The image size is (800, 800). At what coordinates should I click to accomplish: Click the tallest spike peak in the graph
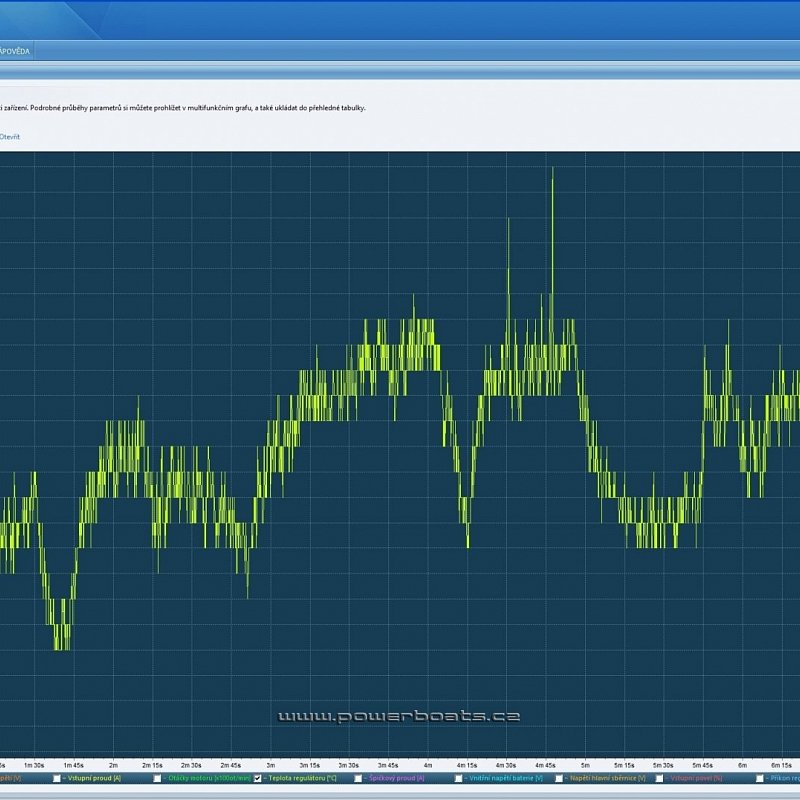(x=552, y=170)
